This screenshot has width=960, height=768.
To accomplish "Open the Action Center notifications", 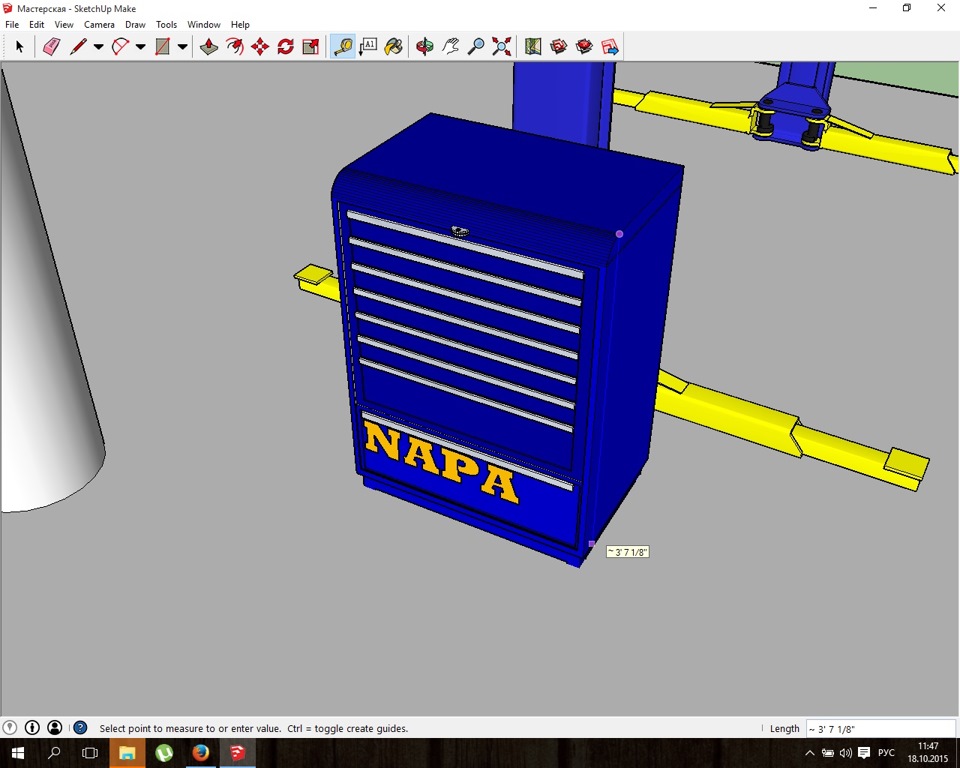I will (864, 753).
